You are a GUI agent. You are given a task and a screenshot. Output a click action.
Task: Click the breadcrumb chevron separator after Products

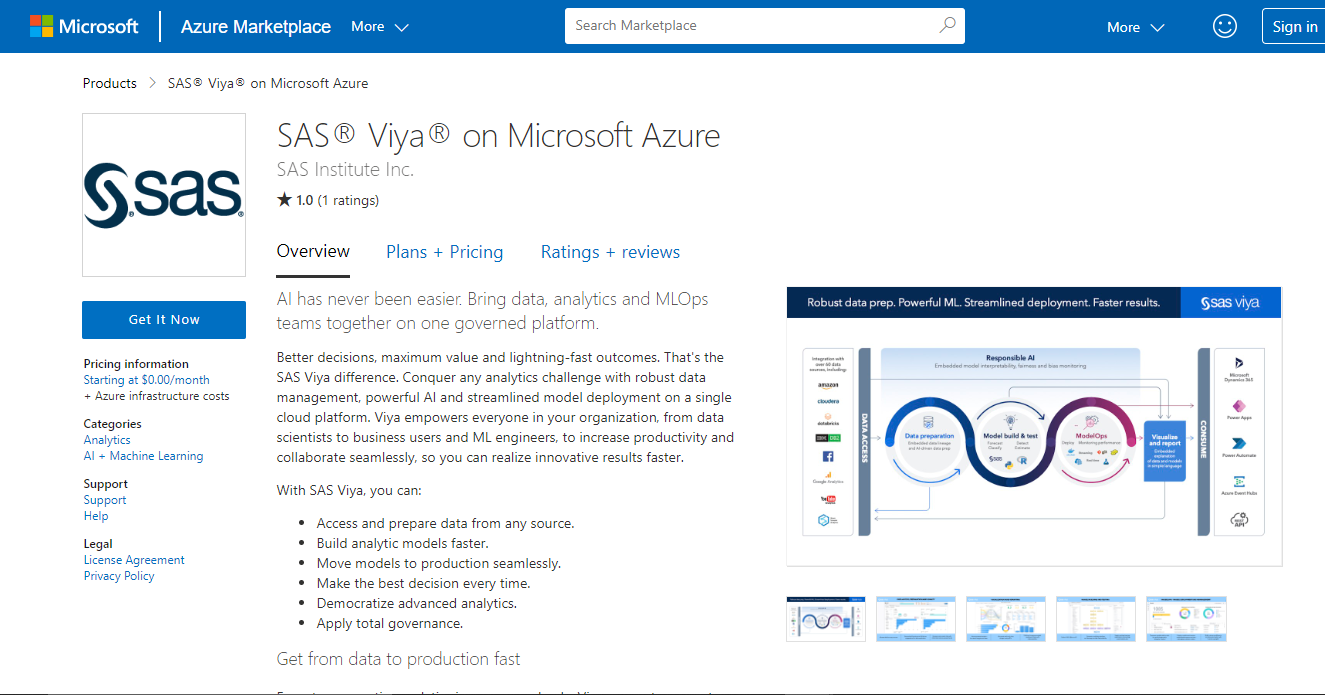pos(152,83)
